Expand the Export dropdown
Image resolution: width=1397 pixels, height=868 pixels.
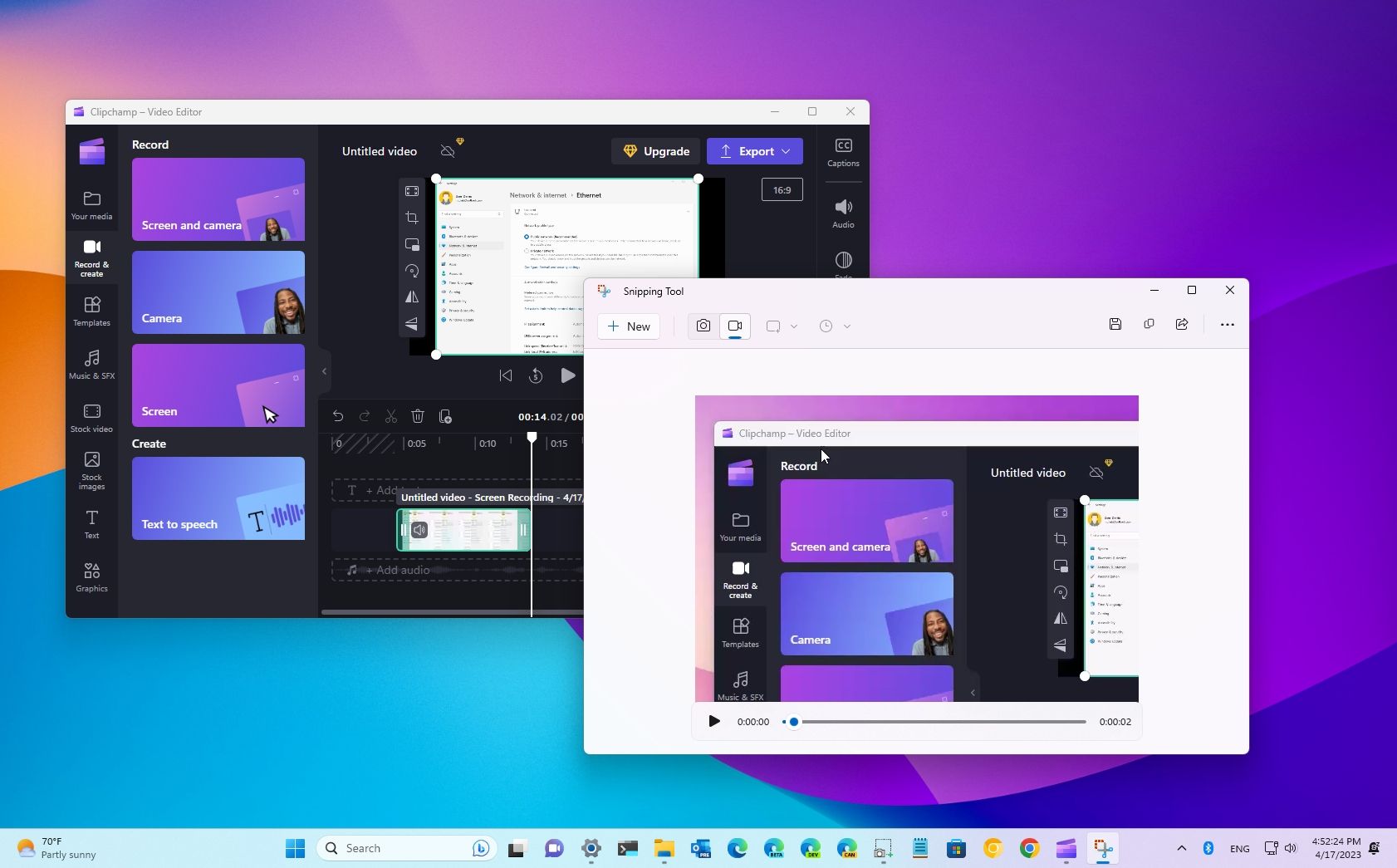tap(784, 151)
